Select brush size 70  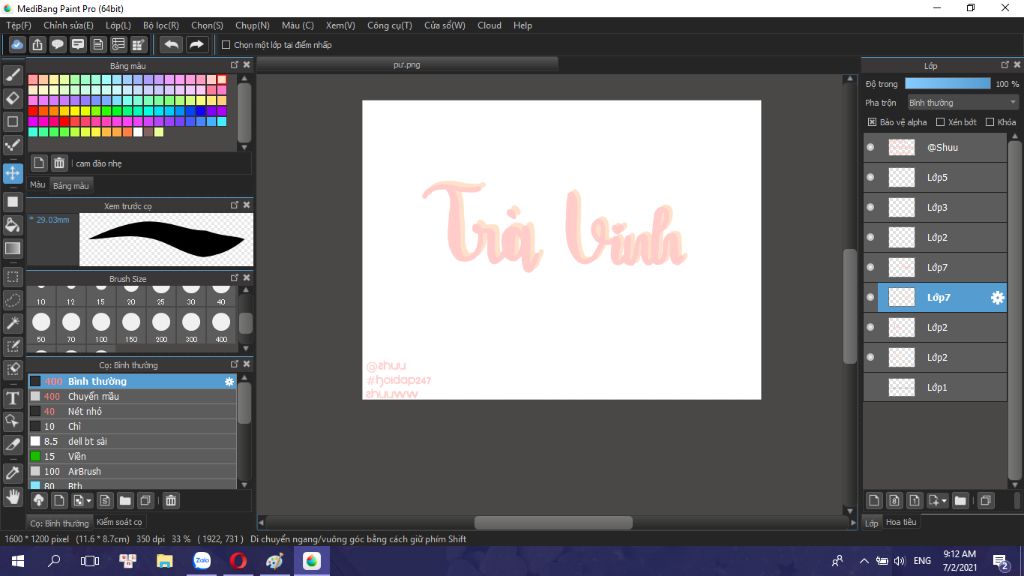click(x=71, y=327)
